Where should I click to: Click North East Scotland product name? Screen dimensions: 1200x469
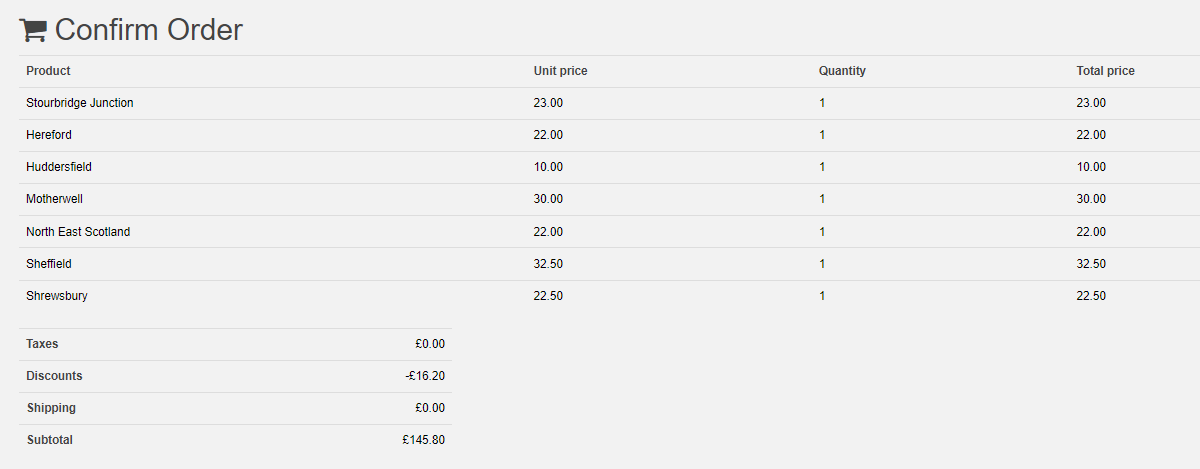click(x=78, y=232)
